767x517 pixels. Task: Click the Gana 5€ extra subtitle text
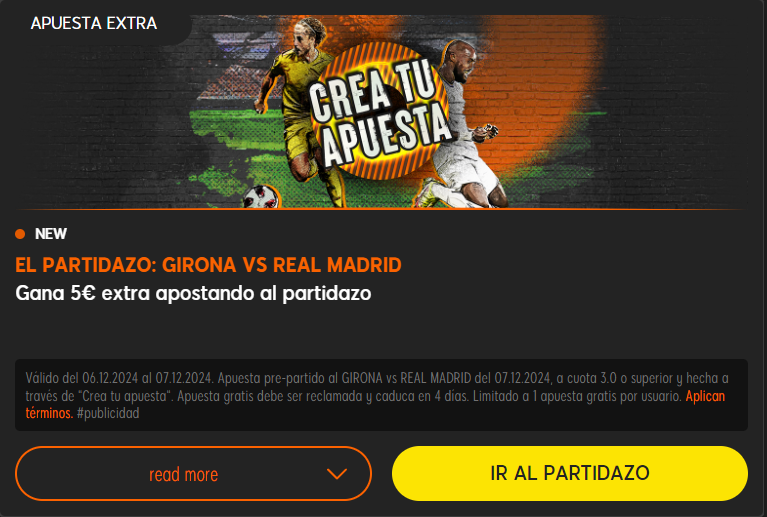pos(193,293)
